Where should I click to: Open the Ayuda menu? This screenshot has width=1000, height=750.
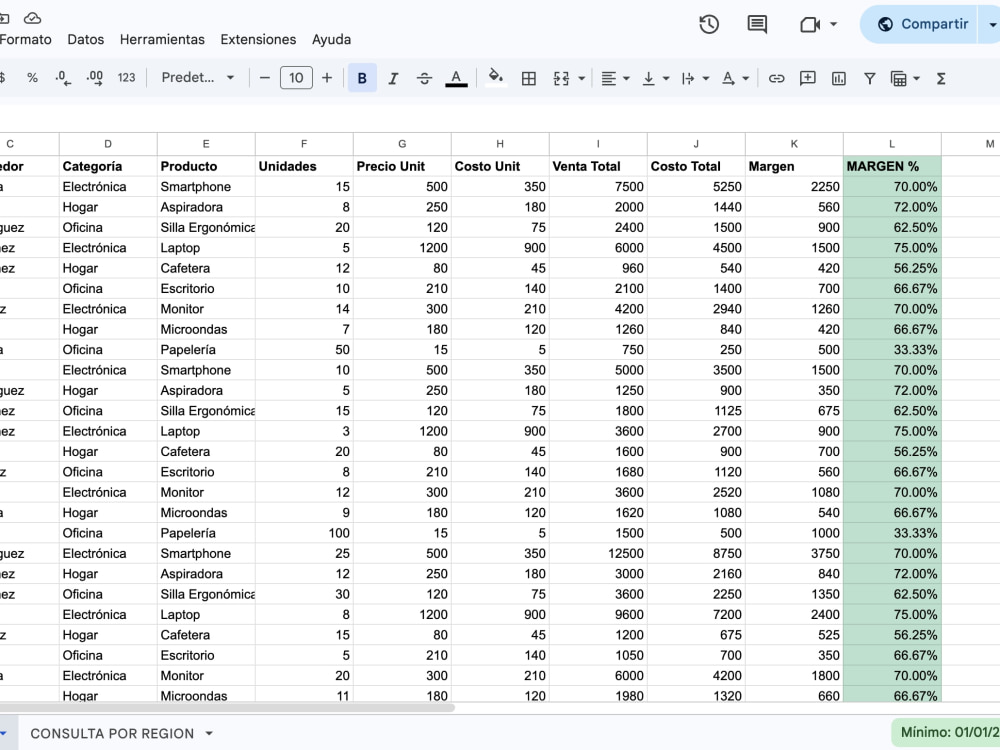click(331, 40)
